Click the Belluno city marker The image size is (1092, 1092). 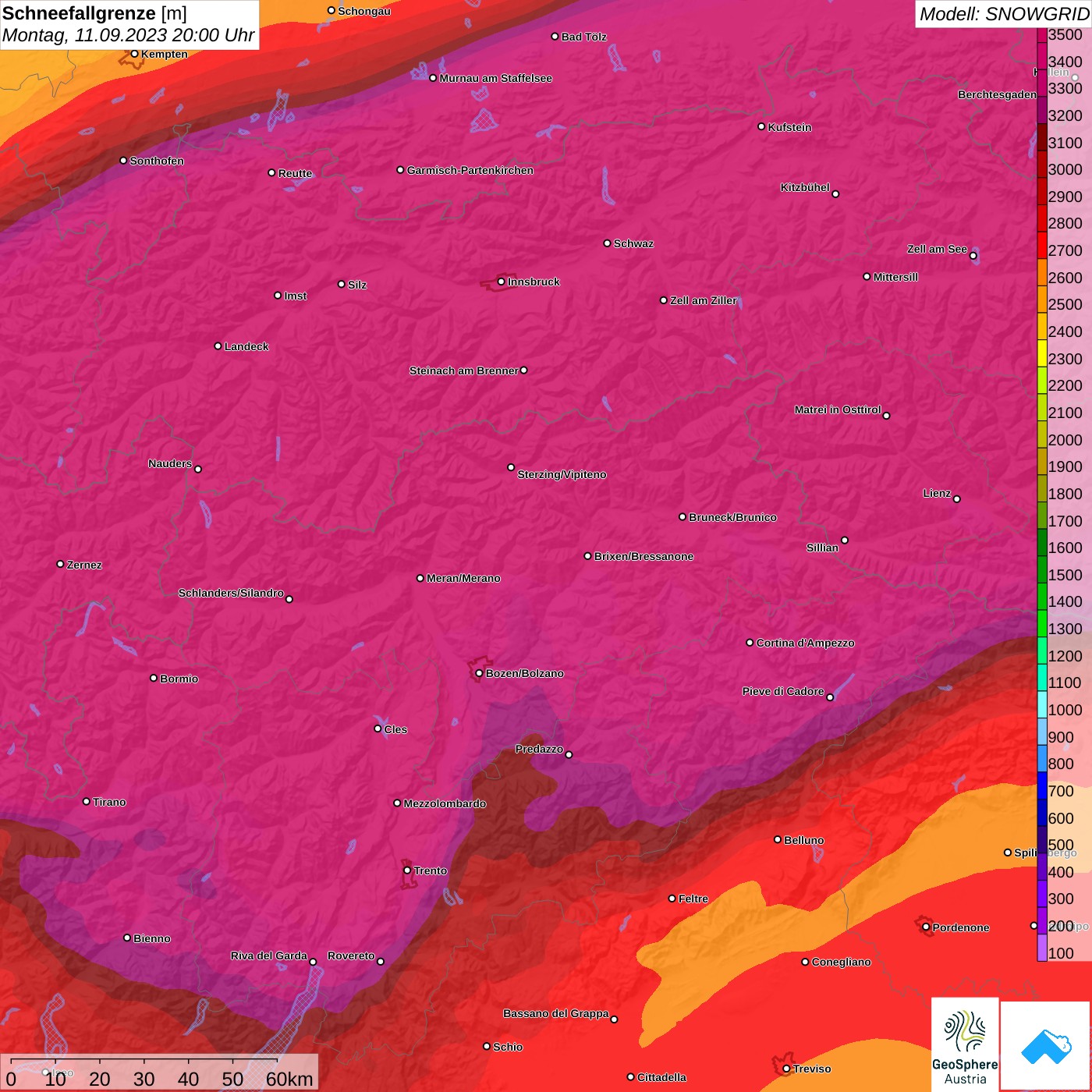pyautogui.click(x=777, y=839)
